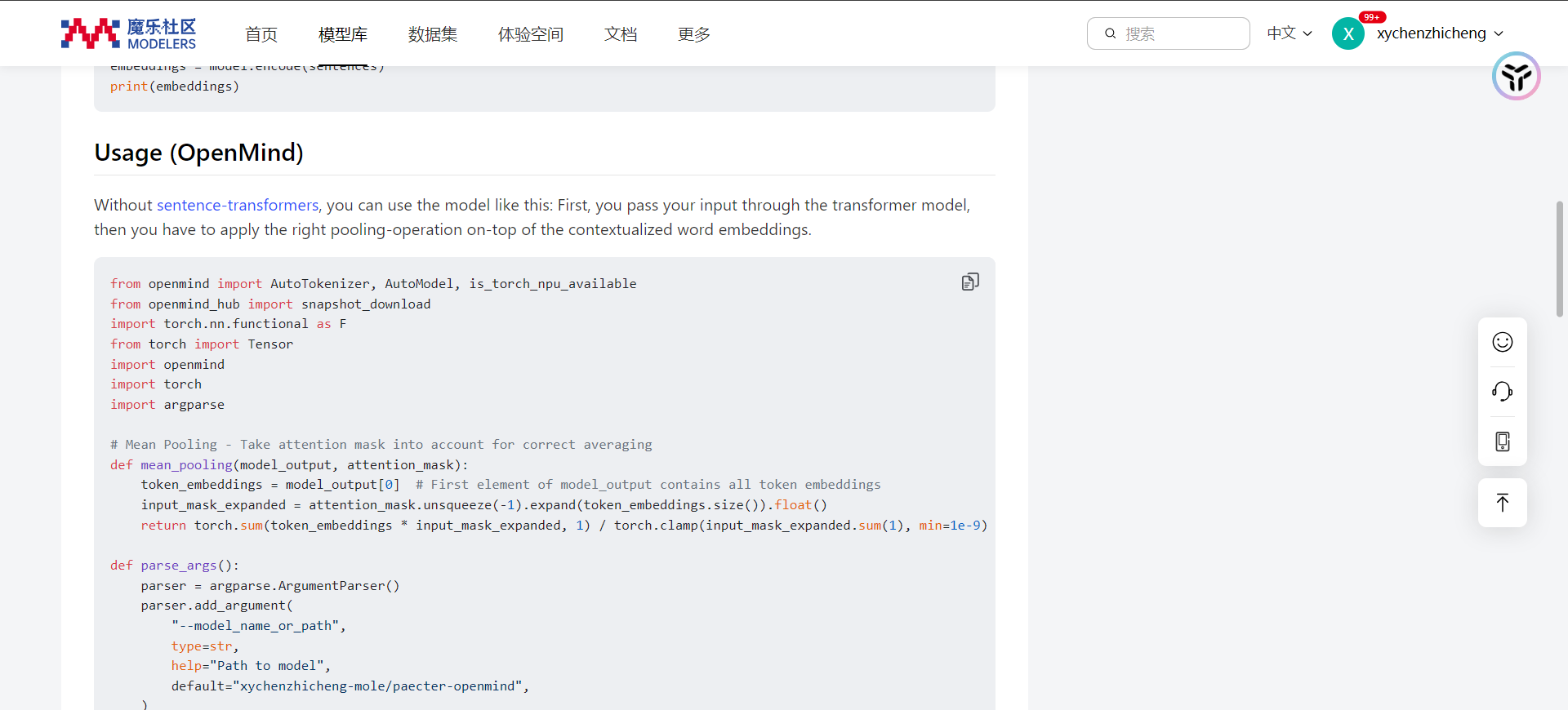
Task: Open the AI assistant floating icon
Action: tap(1517, 76)
